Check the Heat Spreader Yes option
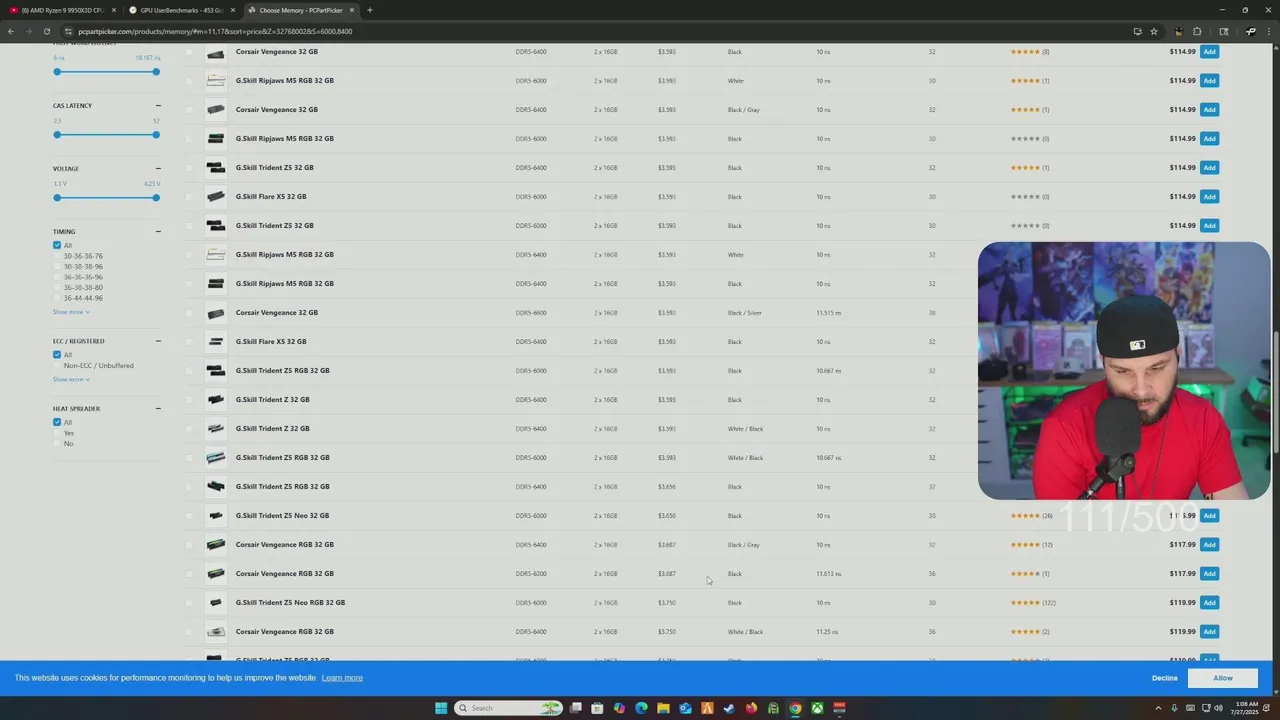Viewport: 1280px width, 720px height. (57, 433)
